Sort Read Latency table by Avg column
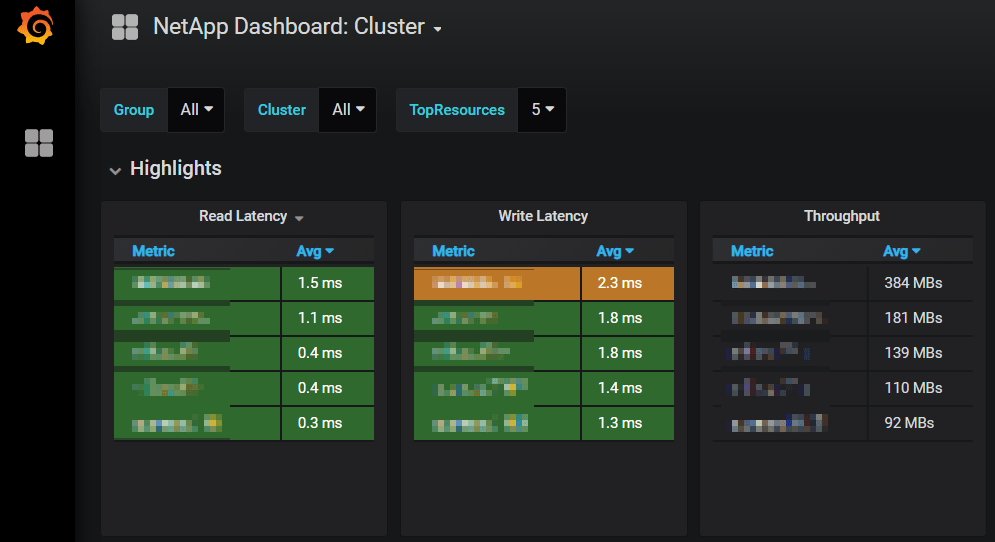The height and width of the screenshot is (542, 995). click(x=315, y=251)
